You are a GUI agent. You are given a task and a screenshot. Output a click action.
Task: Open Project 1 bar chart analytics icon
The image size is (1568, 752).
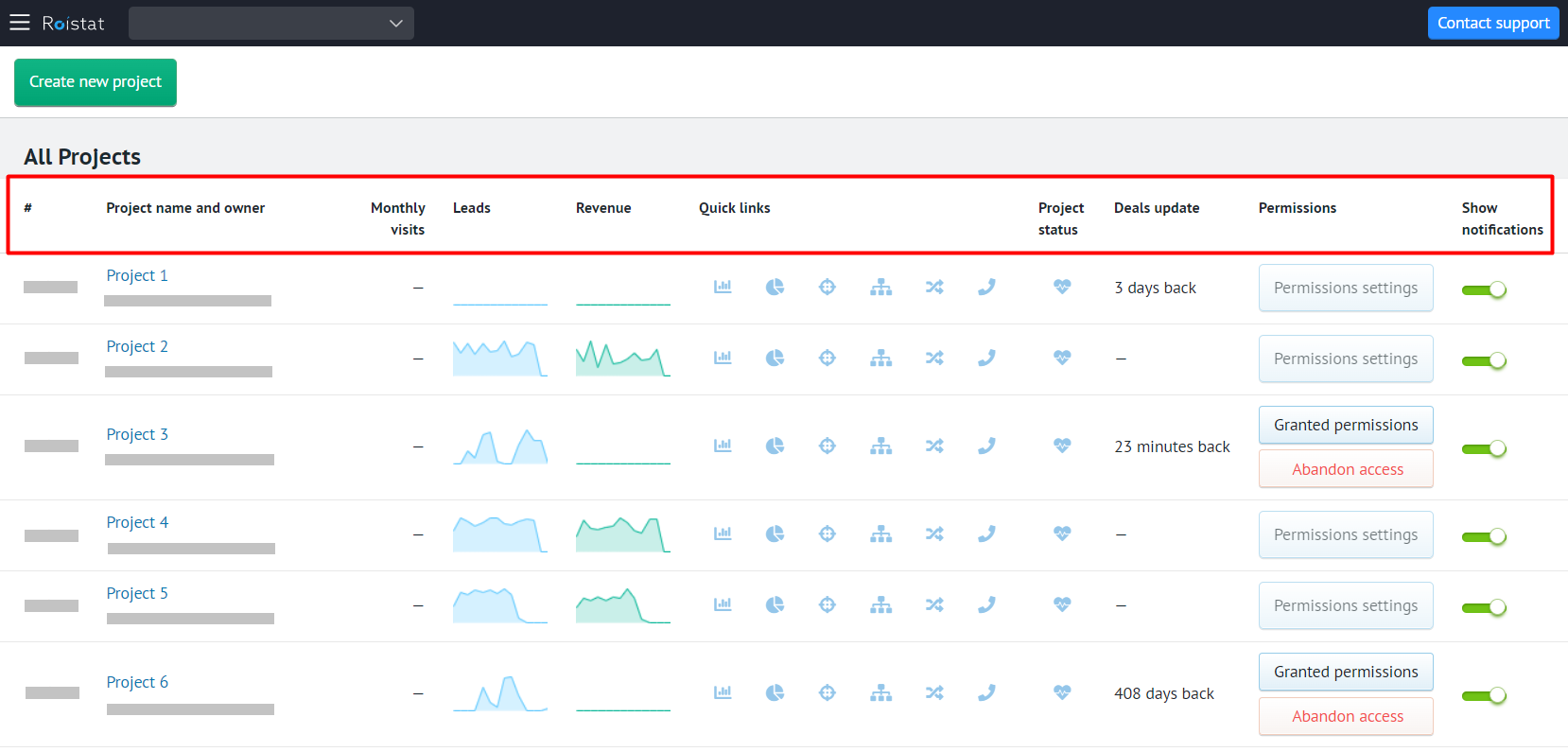723,287
